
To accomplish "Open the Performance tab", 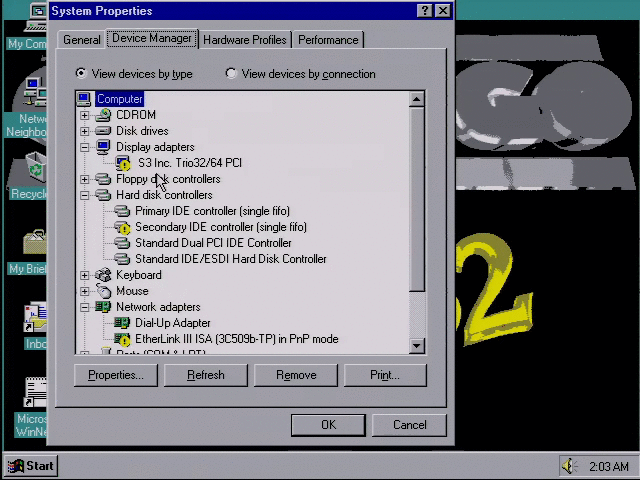I will point(328,40).
